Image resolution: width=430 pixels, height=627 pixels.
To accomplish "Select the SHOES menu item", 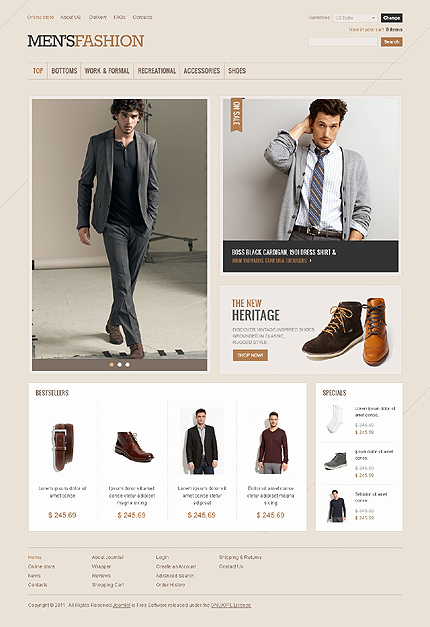I will (237, 71).
